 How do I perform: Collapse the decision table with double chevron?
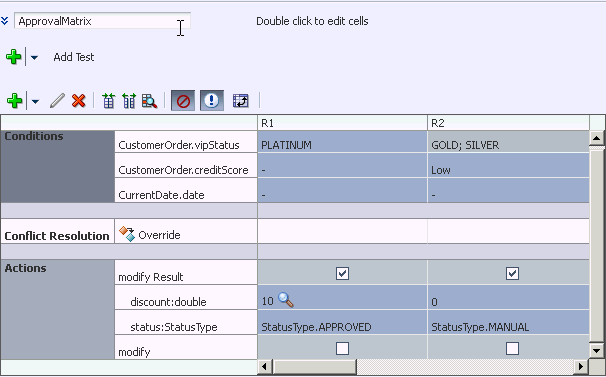tap(5, 21)
